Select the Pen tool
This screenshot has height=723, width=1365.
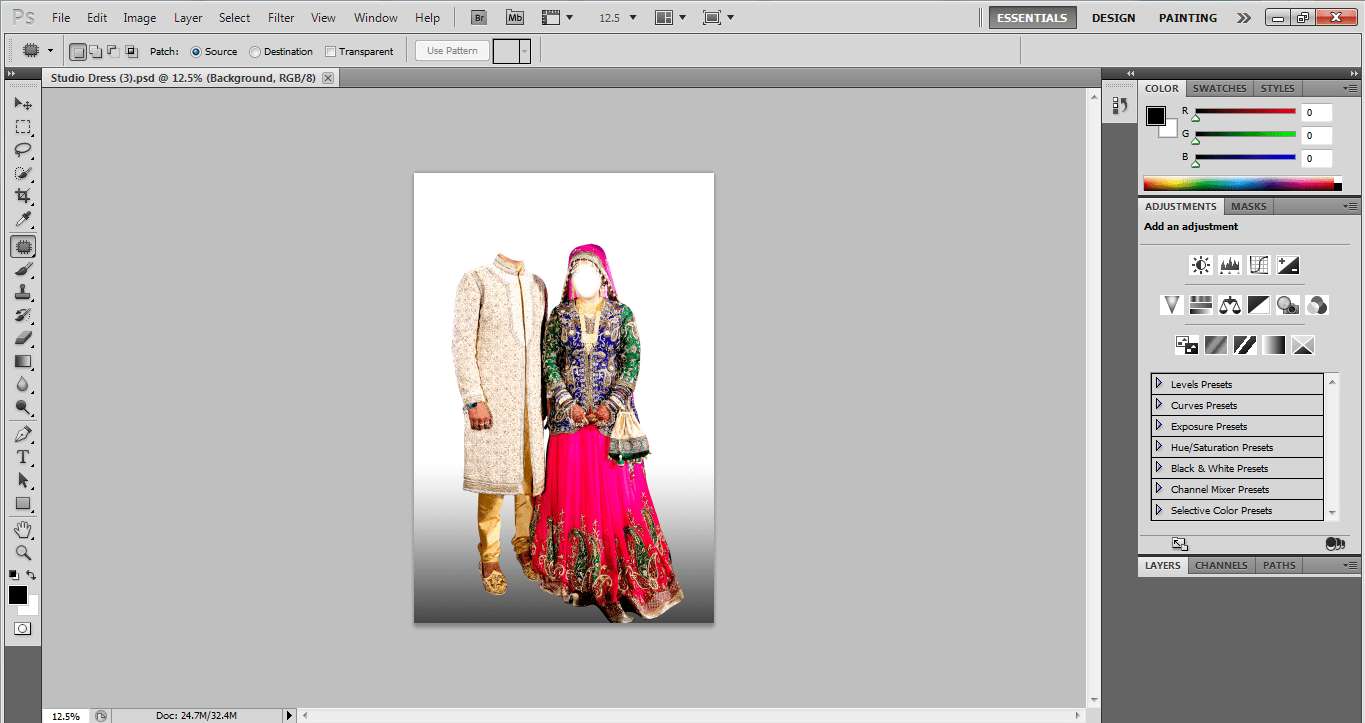tap(23, 434)
